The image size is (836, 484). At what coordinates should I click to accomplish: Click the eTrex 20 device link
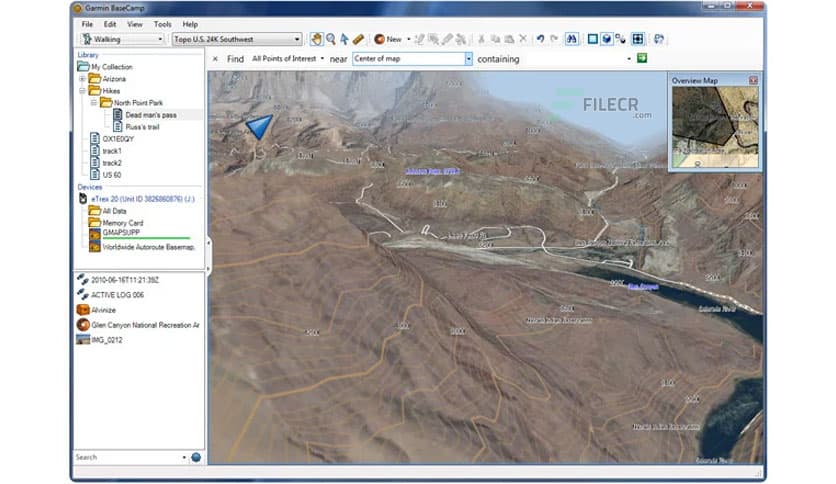143,199
